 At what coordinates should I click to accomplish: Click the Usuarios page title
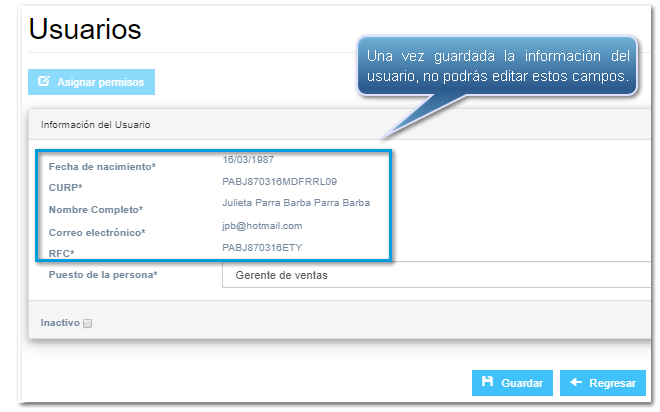tap(85, 29)
